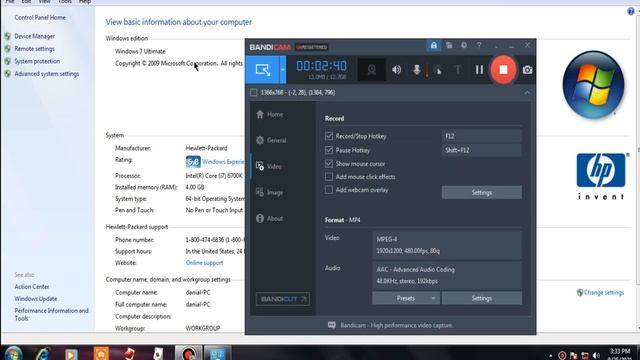Click the text overlay T icon
640x360 pixels.
click(458, 70)
